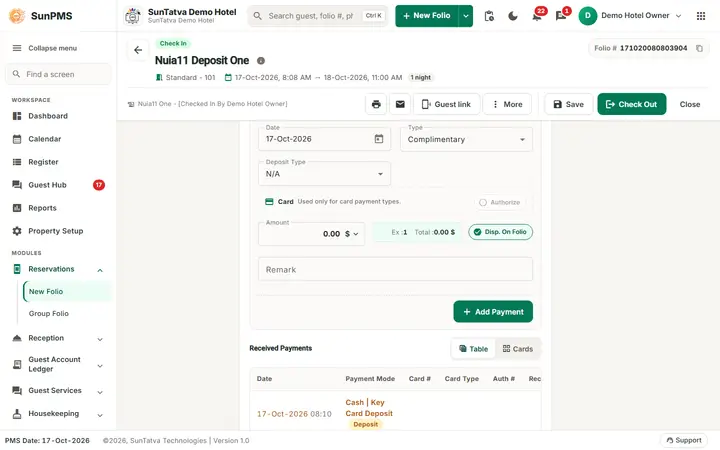Viewport: 720px width, 450px height.
Task: Open the New Folio dropdown arrow
Action: click(x=466, y=16)
